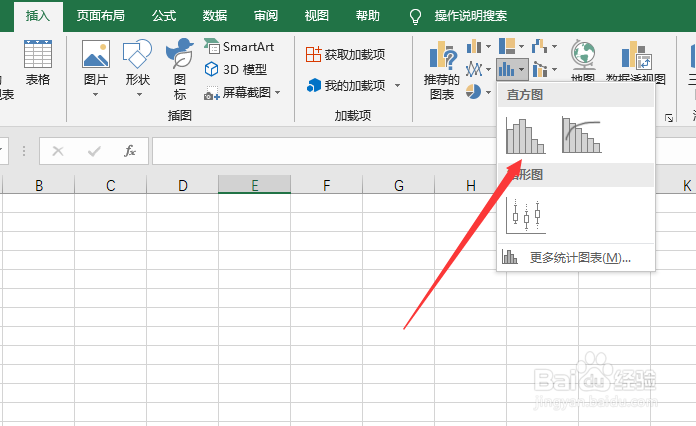Click the formula bar confirm checkmark
Viewport: 696px width, 426px height.
[x=94, y=151]
